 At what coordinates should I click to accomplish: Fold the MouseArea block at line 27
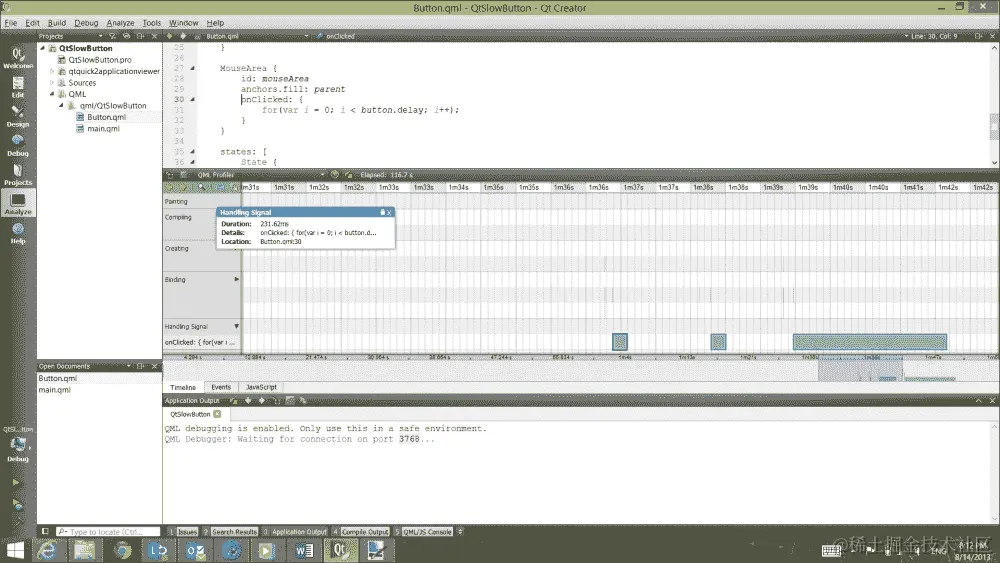tap(193, 68)
